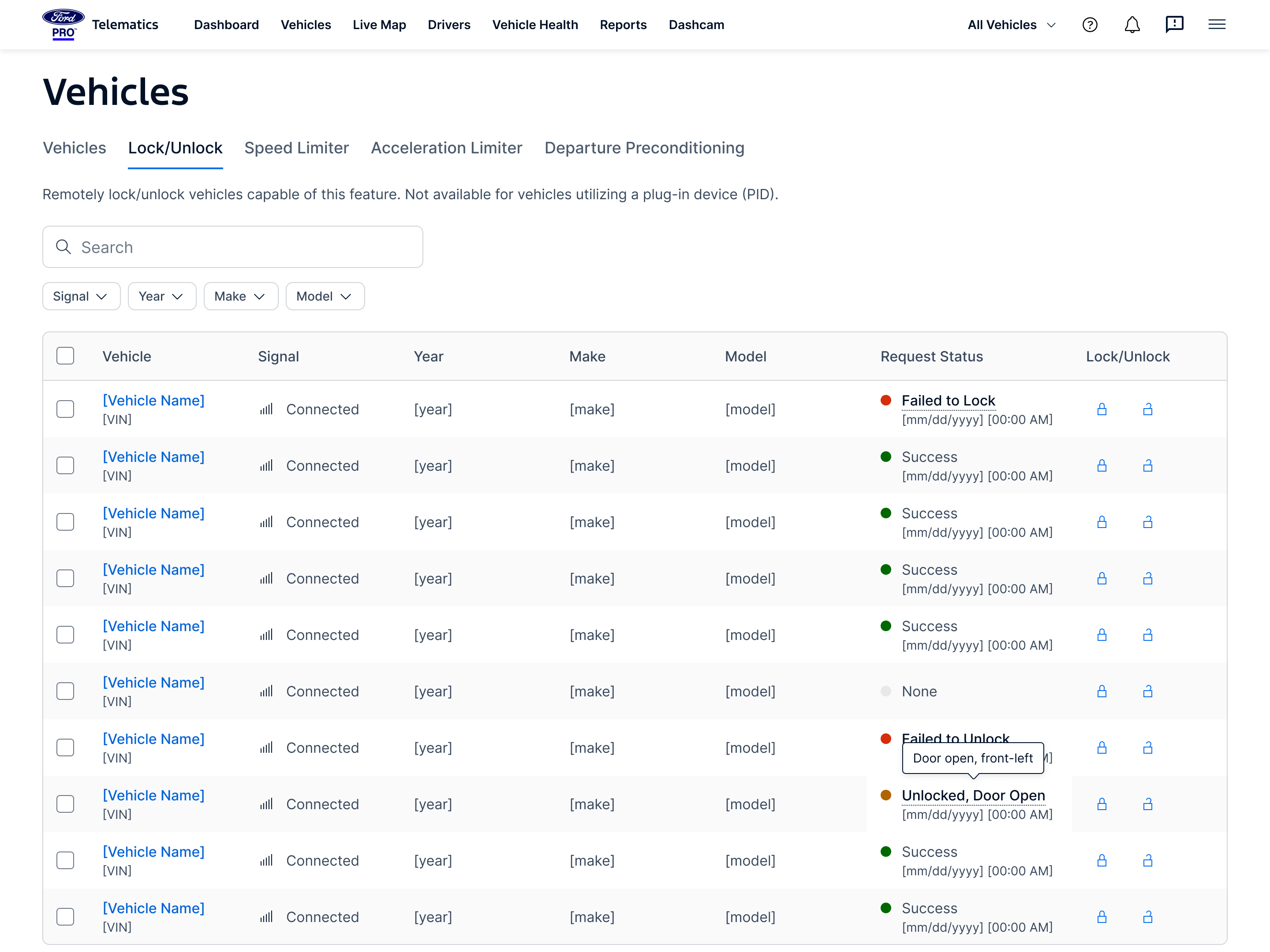Viewport: 1270px width, 952px height.
Task: Open the Failed to Unlock status link
Action: coord(955,739)
